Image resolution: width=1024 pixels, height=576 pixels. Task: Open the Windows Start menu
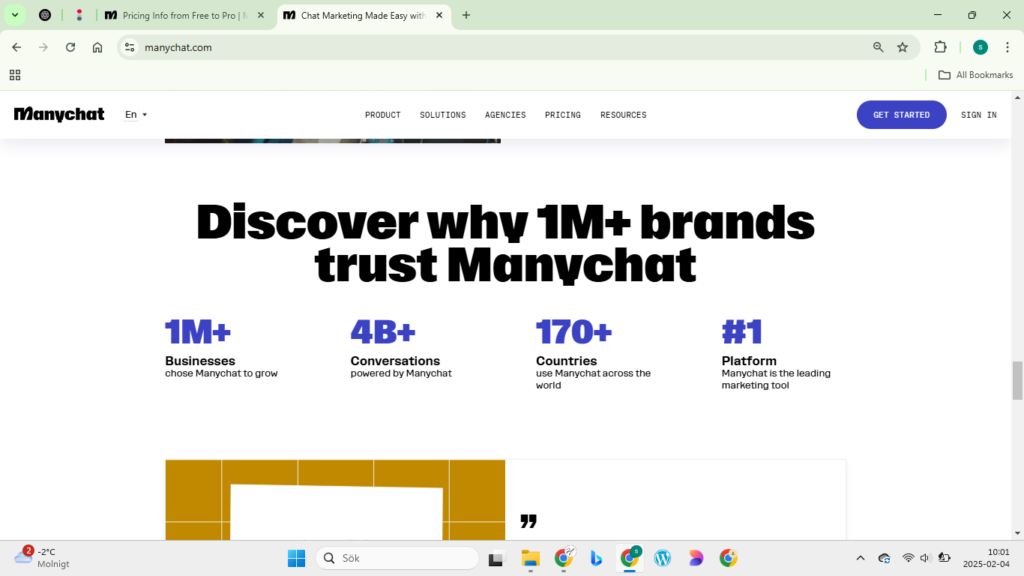click(x=296, y=558)
